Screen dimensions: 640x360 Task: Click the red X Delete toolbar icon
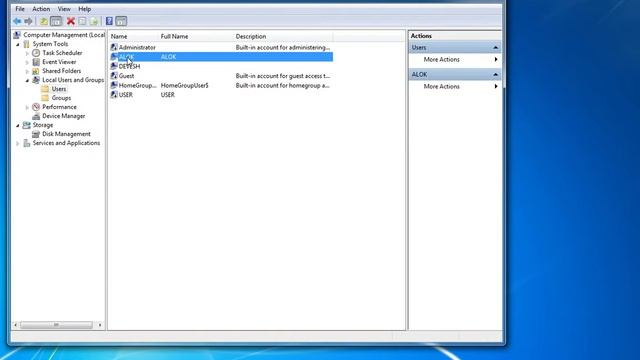click(71, 21)
